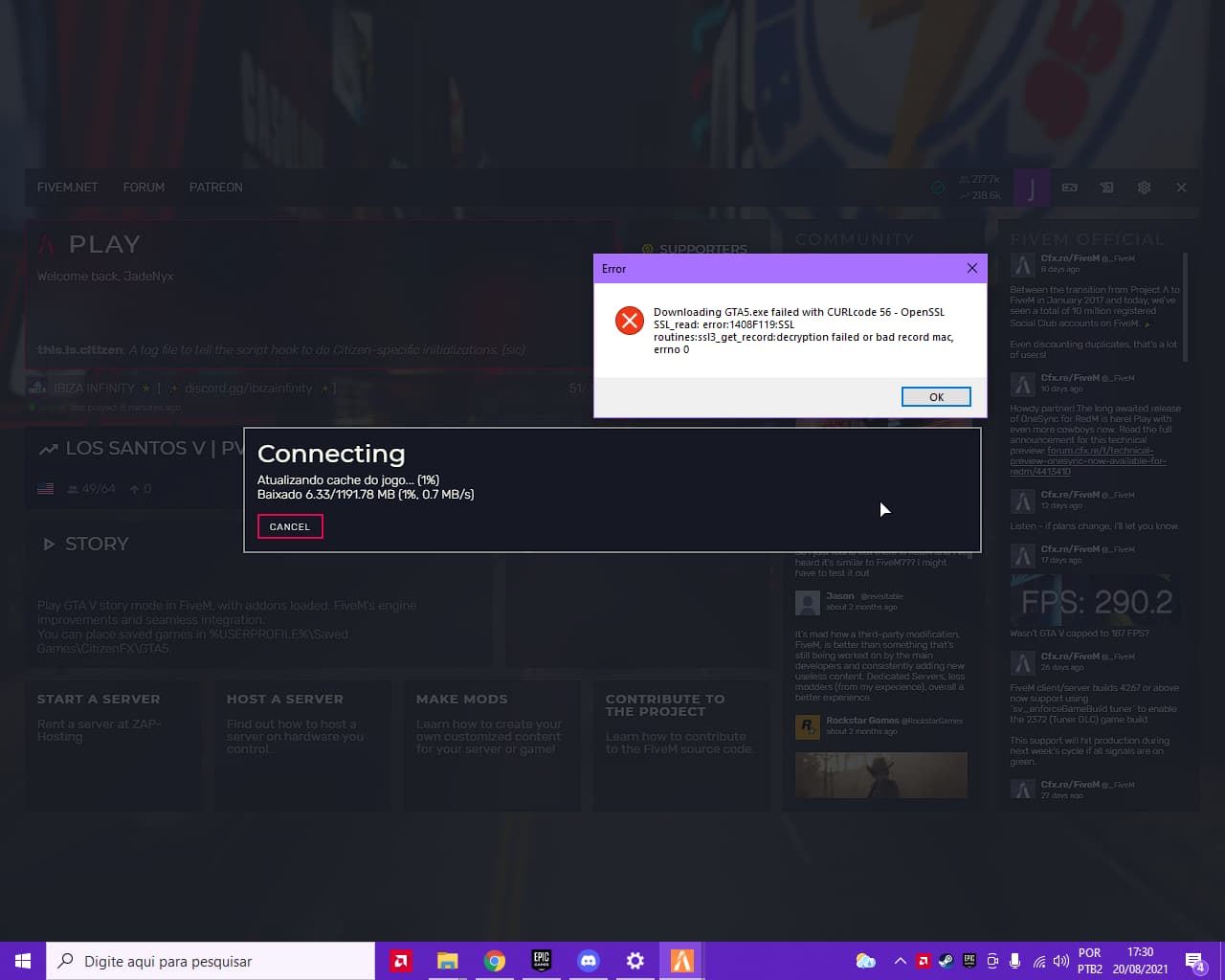Click the microphone tray icon

1014,961
